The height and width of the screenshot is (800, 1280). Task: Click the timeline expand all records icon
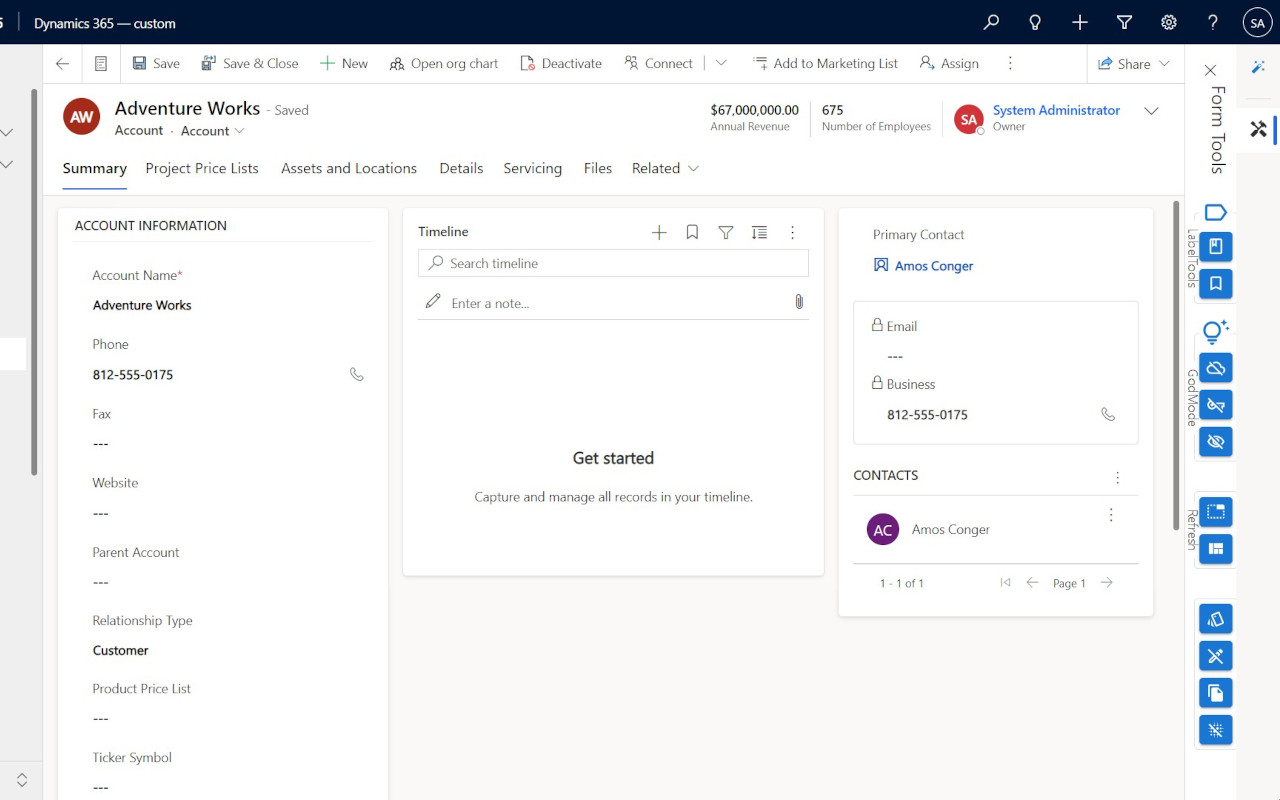click(x=759, y=232)
